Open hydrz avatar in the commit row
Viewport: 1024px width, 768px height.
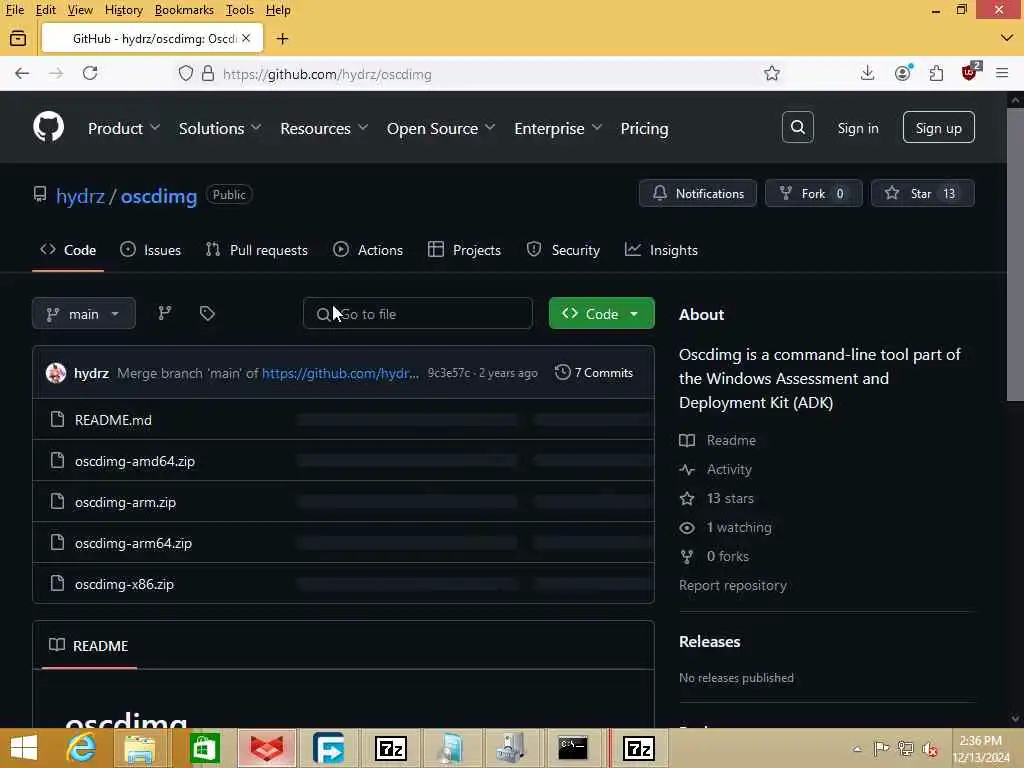(x=56, y=373)
